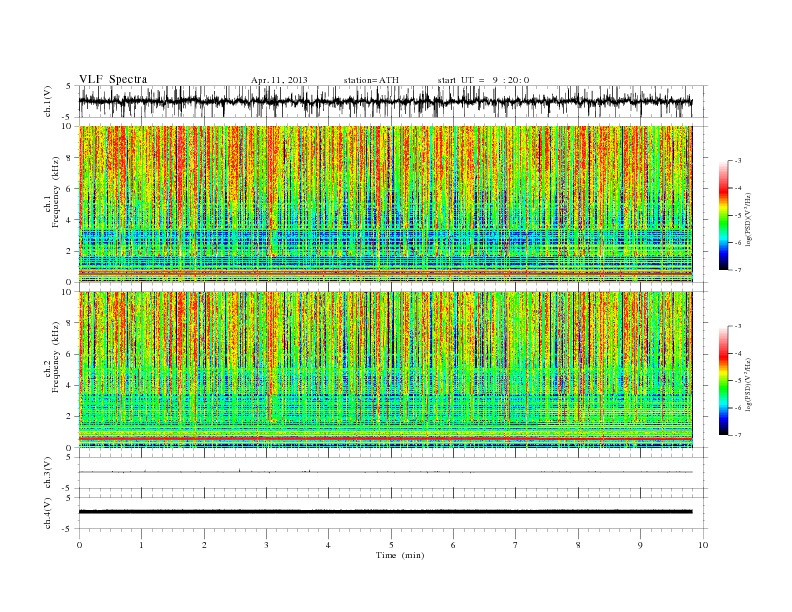Click time axis tick label "0"
Image resolution: width=792 pixels, height=612 pixels.
(x=79, y=545)
